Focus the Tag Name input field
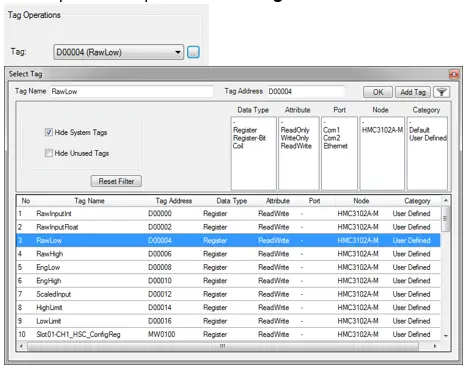467x367 pixels. pos(131,91)
